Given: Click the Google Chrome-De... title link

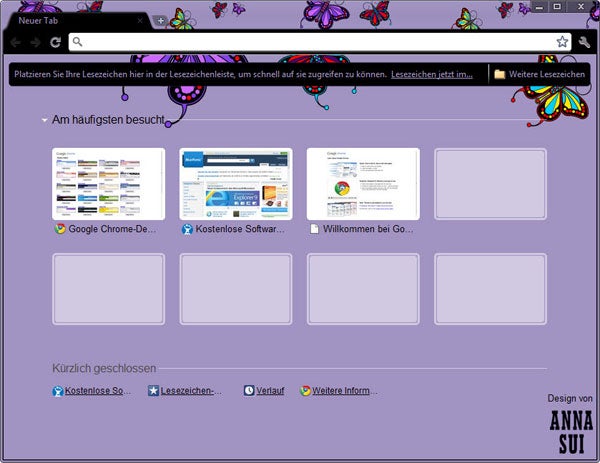Looking at the screenshot, I should click(112, 229).
